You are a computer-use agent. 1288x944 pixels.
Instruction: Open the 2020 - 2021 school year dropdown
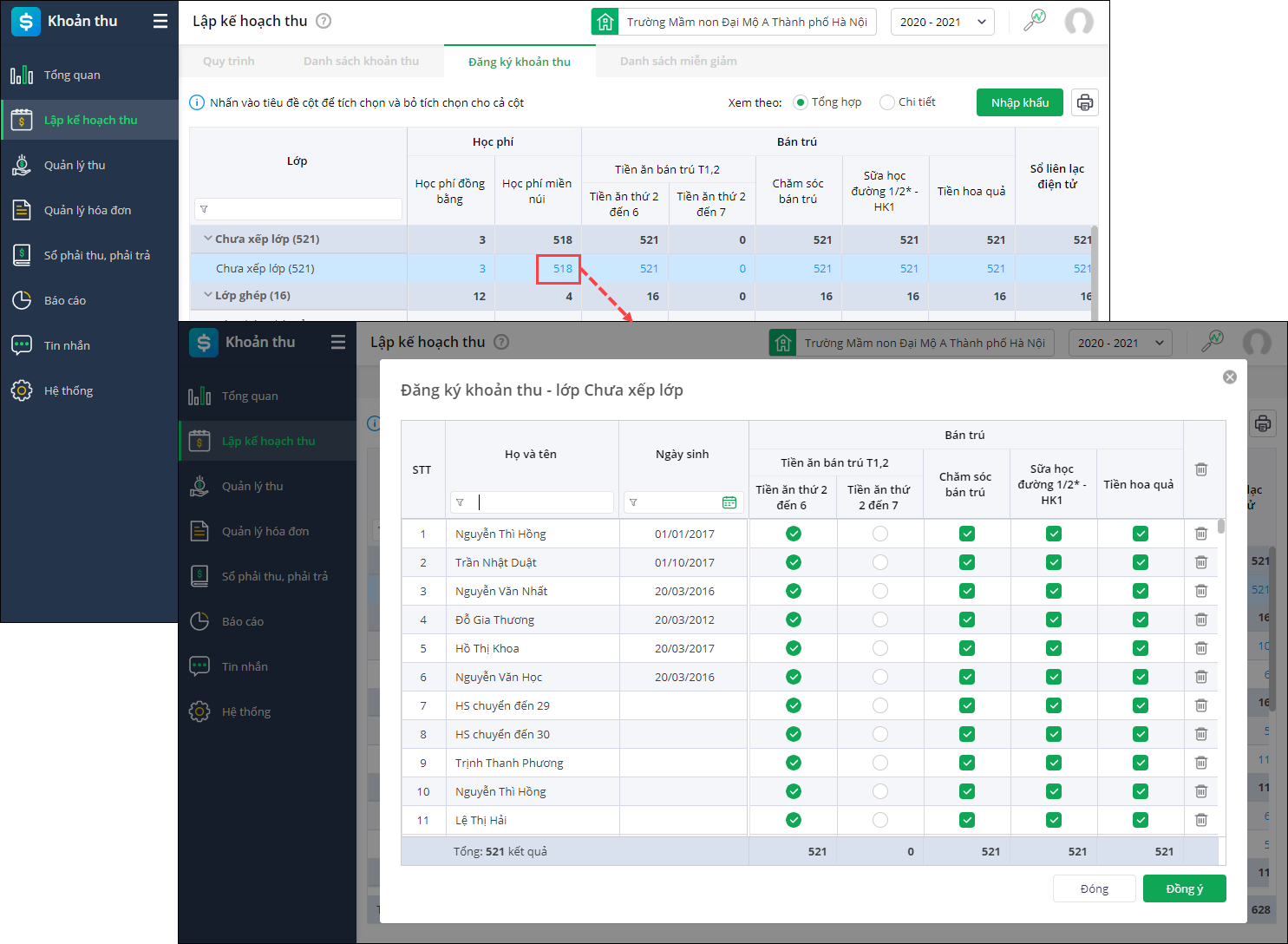point(942,22)
